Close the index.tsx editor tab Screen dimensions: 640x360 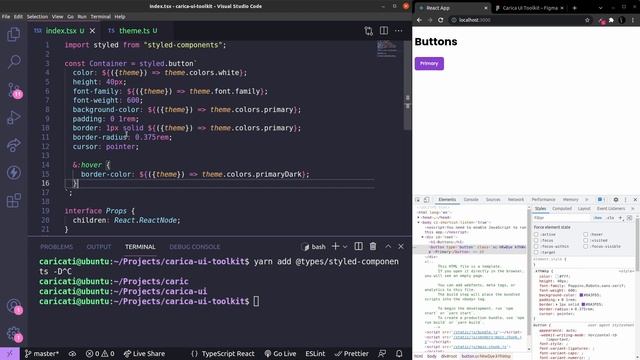(93, 31)
